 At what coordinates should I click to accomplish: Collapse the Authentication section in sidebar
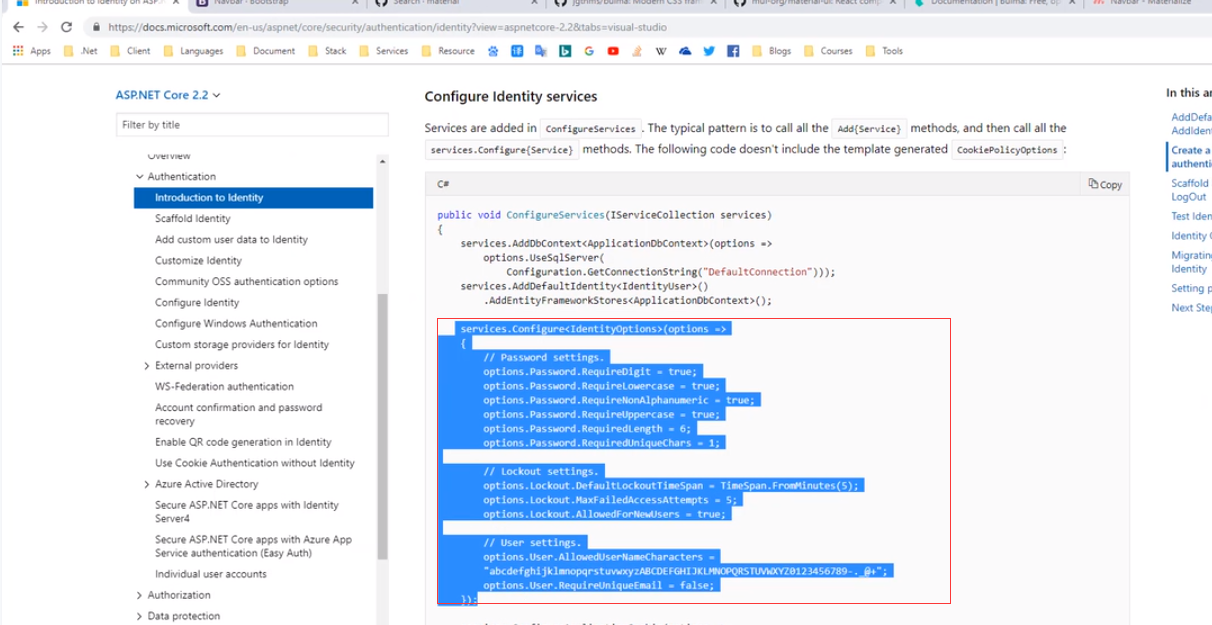139,177
